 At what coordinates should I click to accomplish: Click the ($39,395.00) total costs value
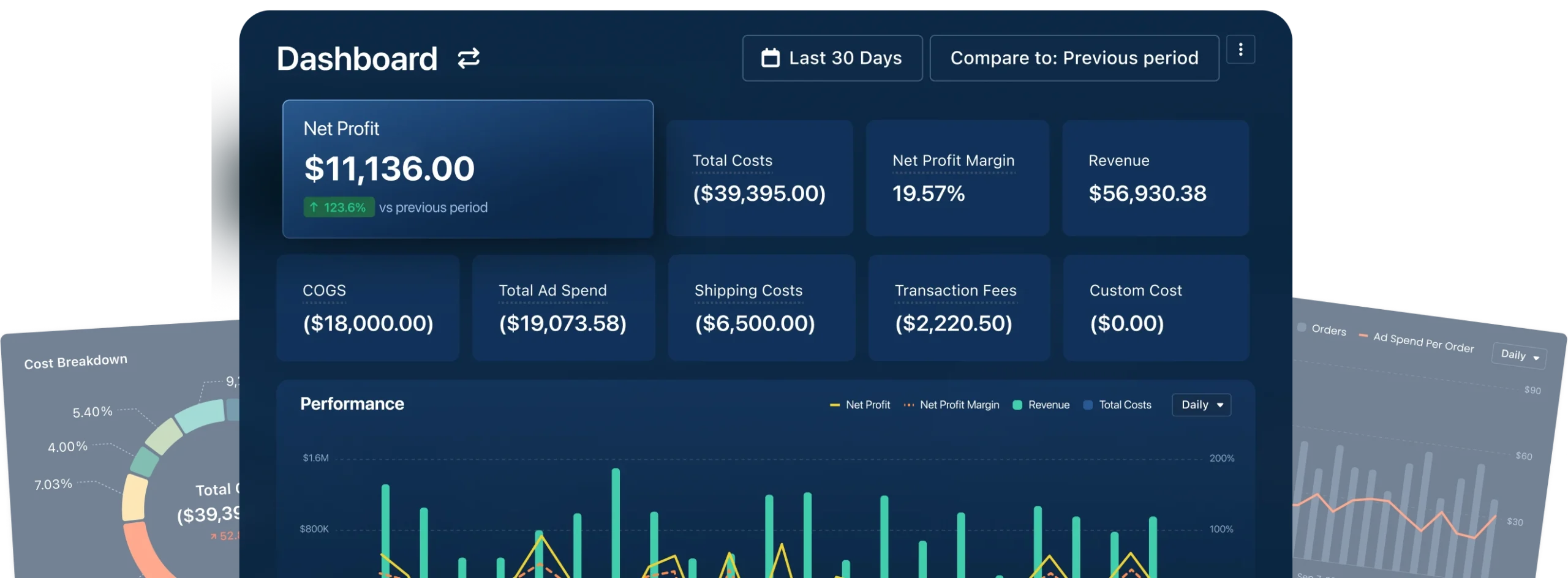click(759, 193)
